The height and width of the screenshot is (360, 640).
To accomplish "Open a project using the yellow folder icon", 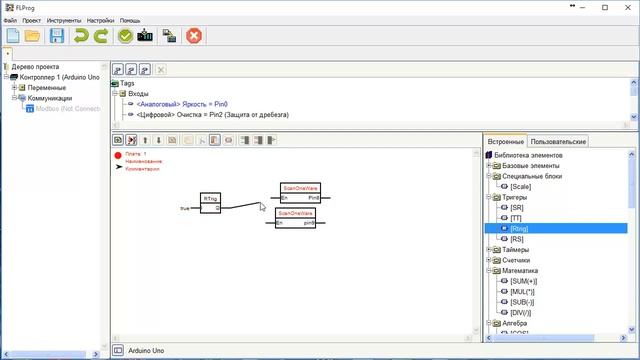I will click(32, 36).
